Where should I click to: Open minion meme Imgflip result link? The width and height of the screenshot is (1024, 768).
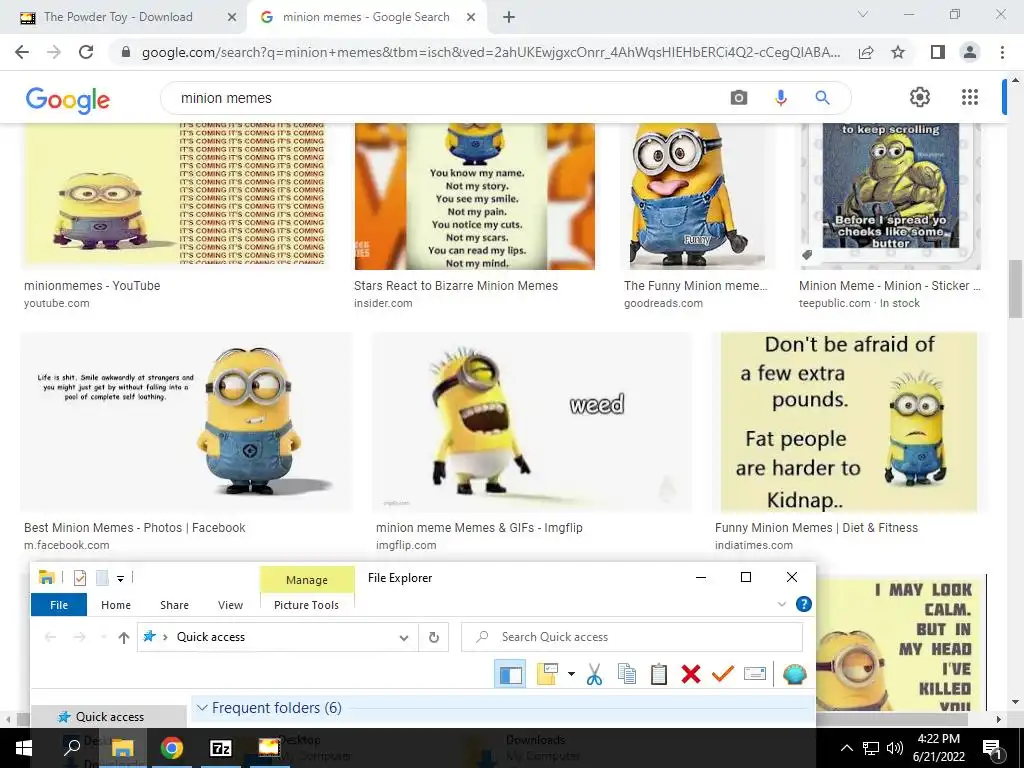click(x=479, y=528)
